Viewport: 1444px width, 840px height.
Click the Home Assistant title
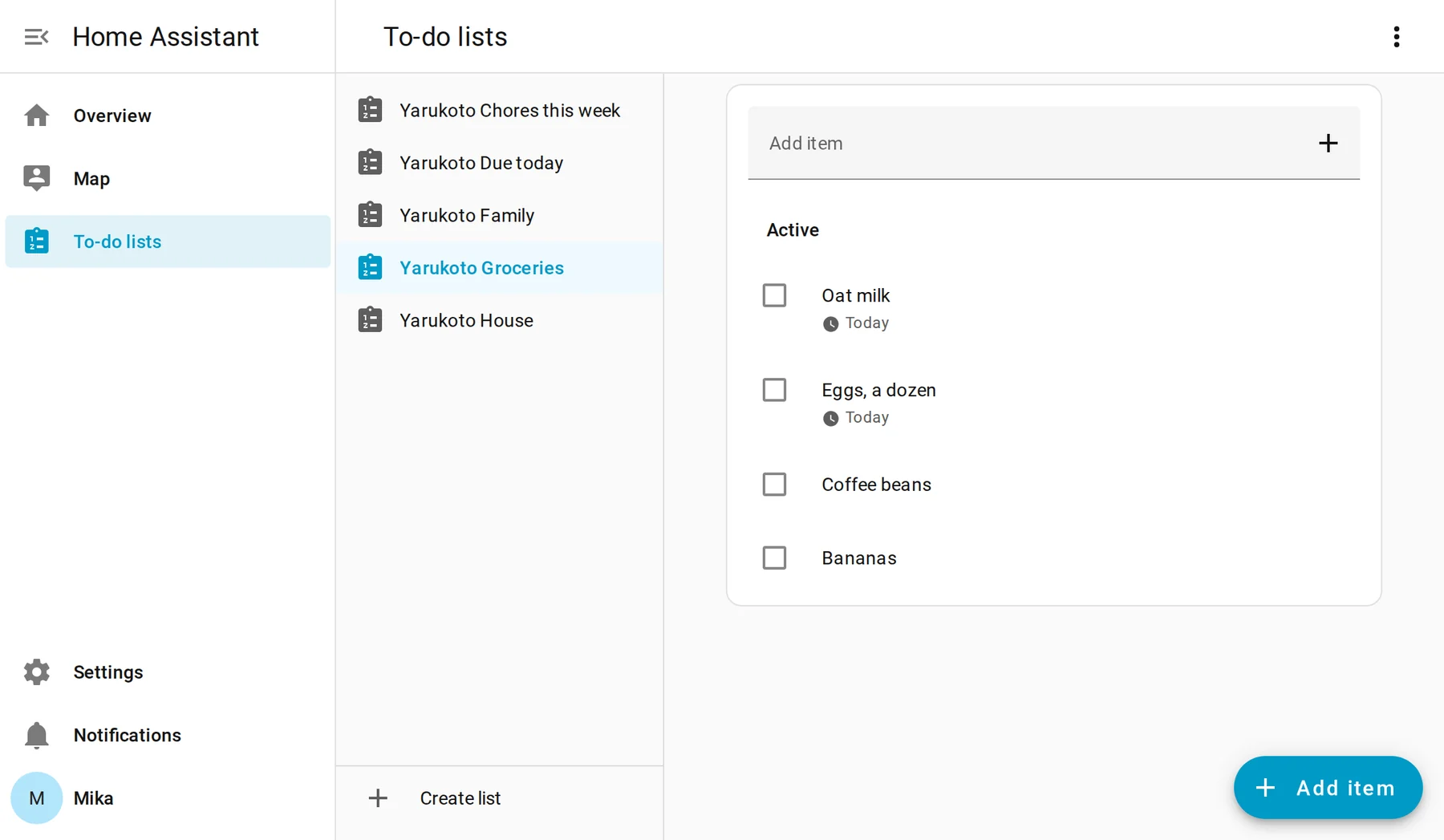[165, 37]
